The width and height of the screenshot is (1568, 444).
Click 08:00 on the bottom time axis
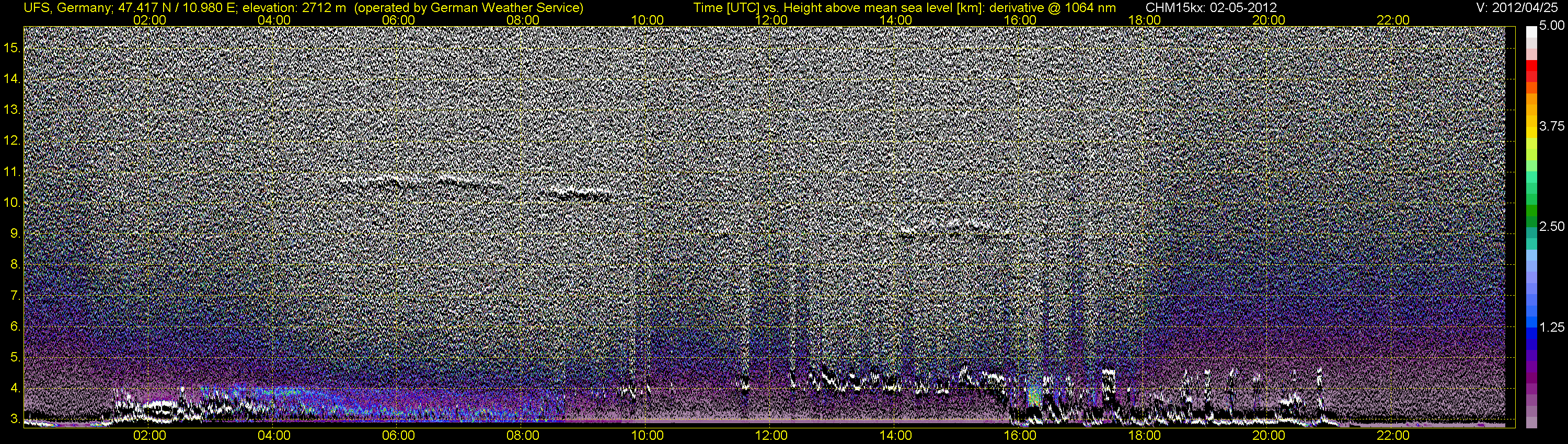tap(523, 436)
